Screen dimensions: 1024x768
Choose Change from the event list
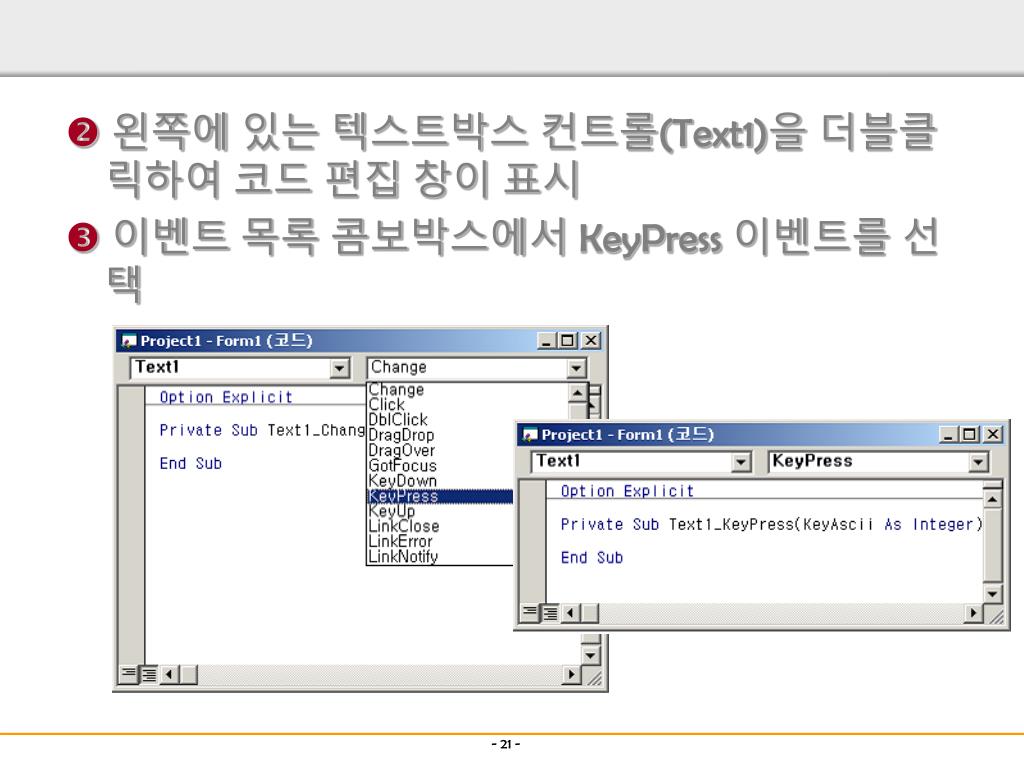tap(396, 390)
